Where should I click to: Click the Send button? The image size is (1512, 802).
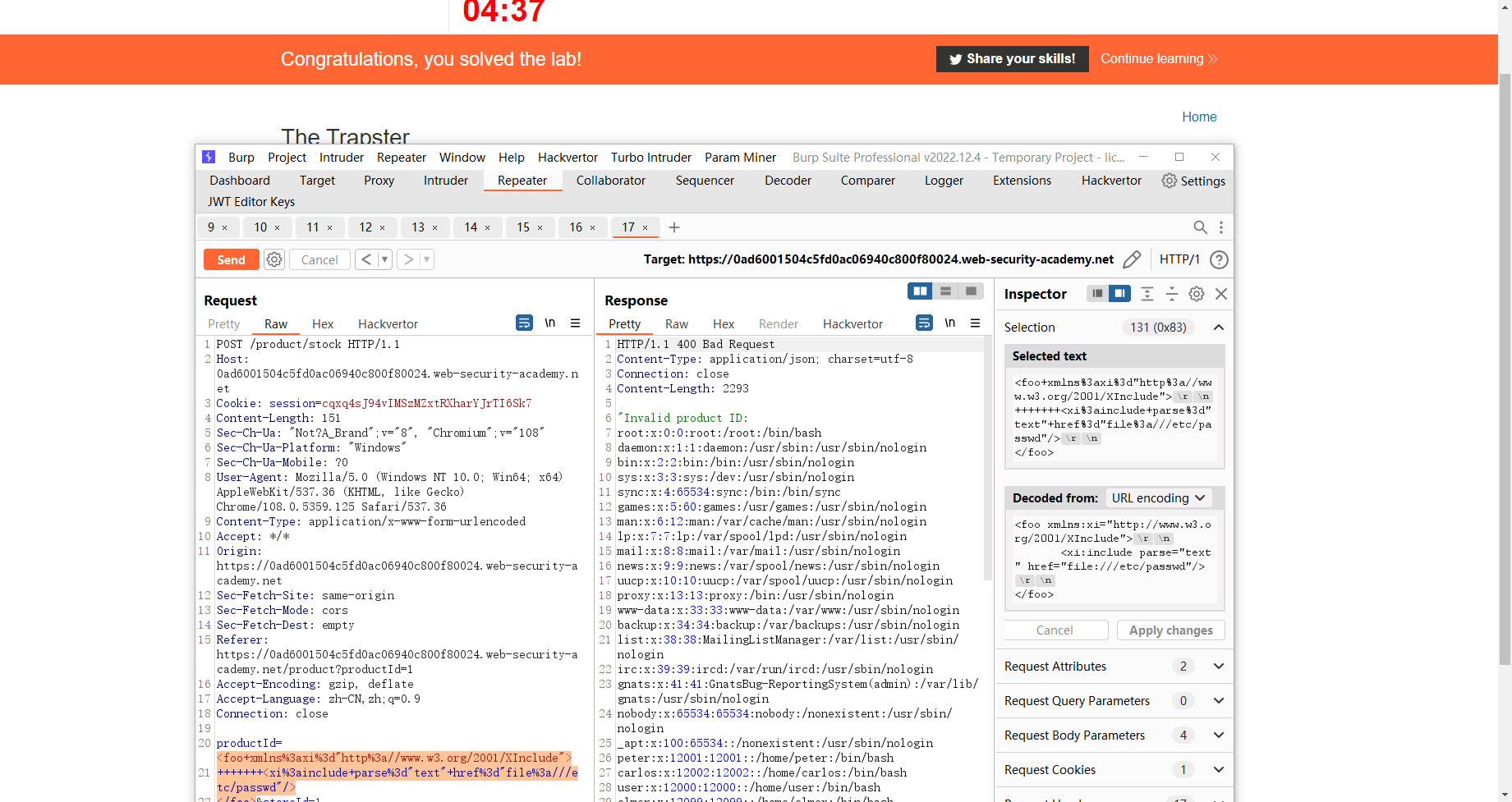232,259
